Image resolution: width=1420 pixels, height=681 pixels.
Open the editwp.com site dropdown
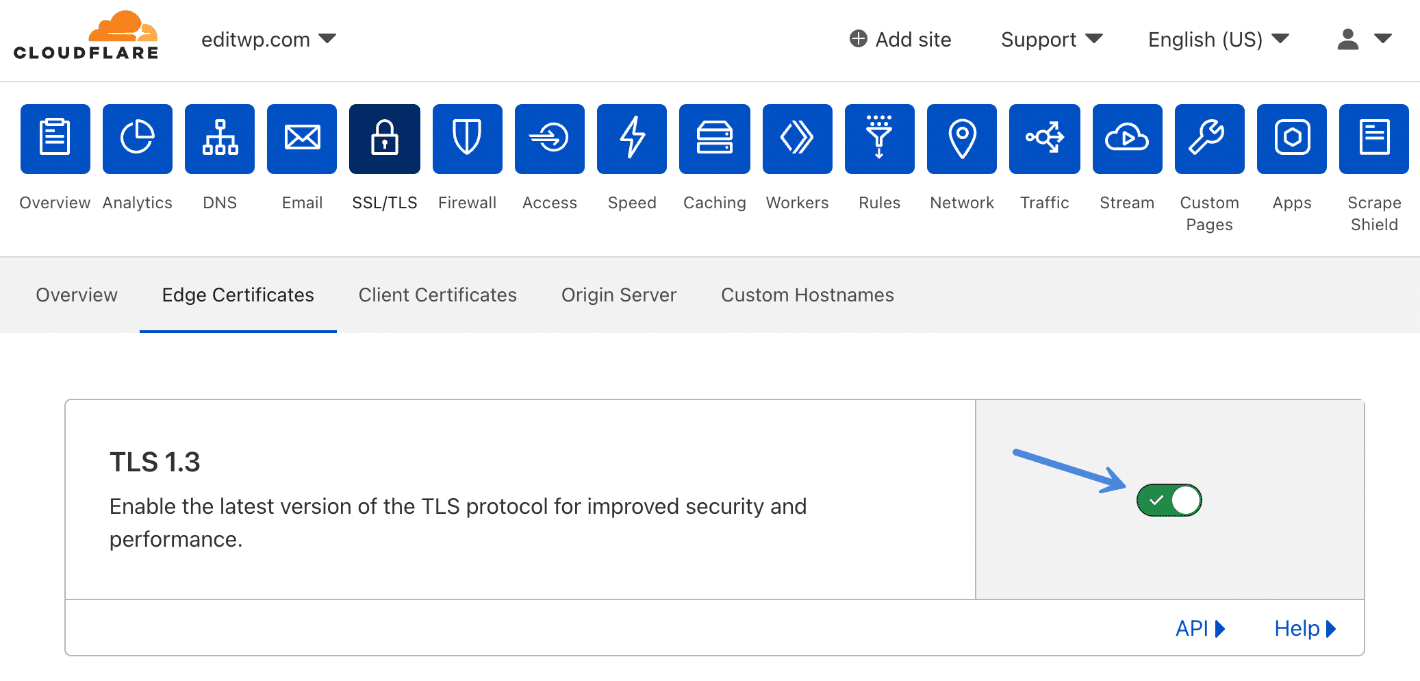coord(267,39)
